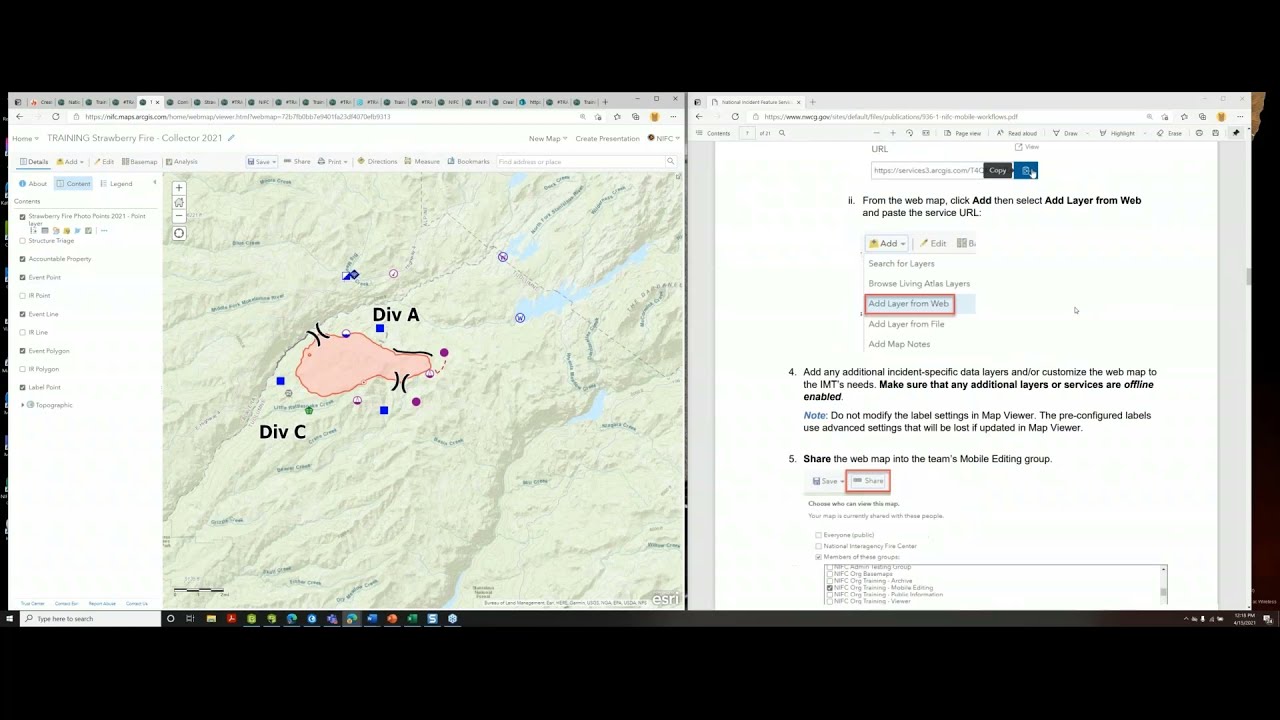Click Fit to page in PDF toolbar
This screenshot has width=1280, height=720.
926,133
